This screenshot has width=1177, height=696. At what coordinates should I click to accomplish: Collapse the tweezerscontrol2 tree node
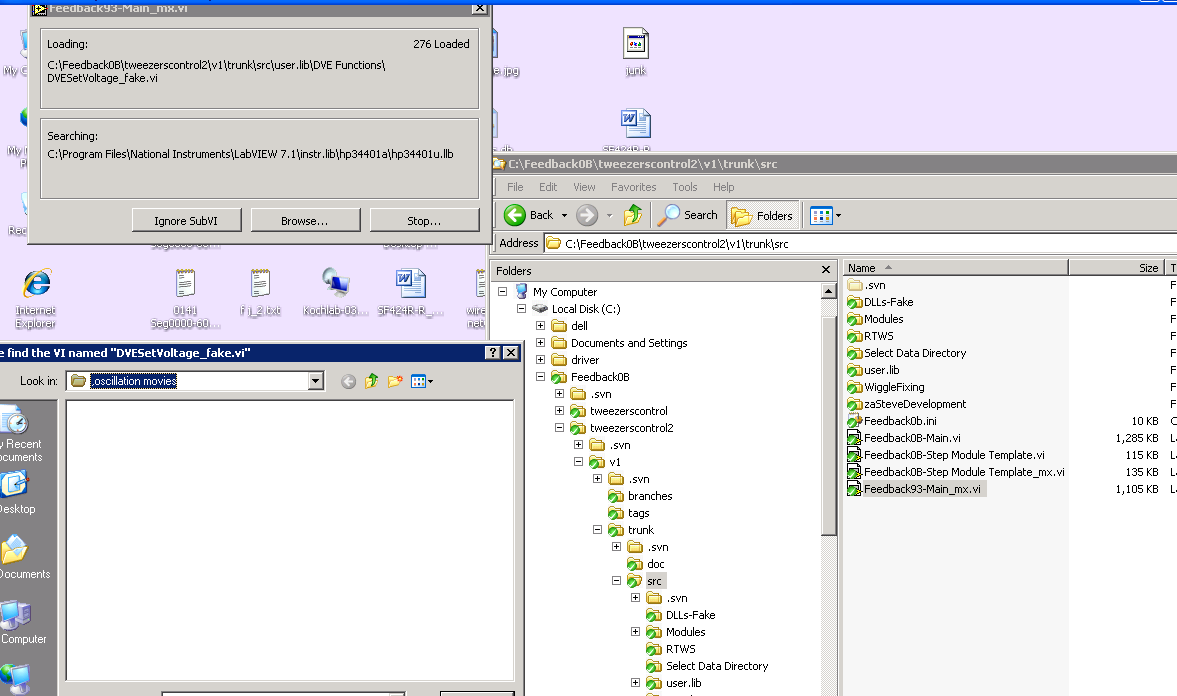pyautogui.click(x=560, y=428)
